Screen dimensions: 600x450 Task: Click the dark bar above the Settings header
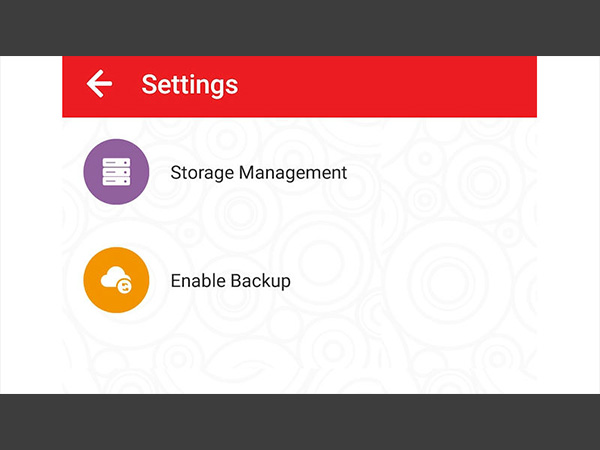pos(300,27)
